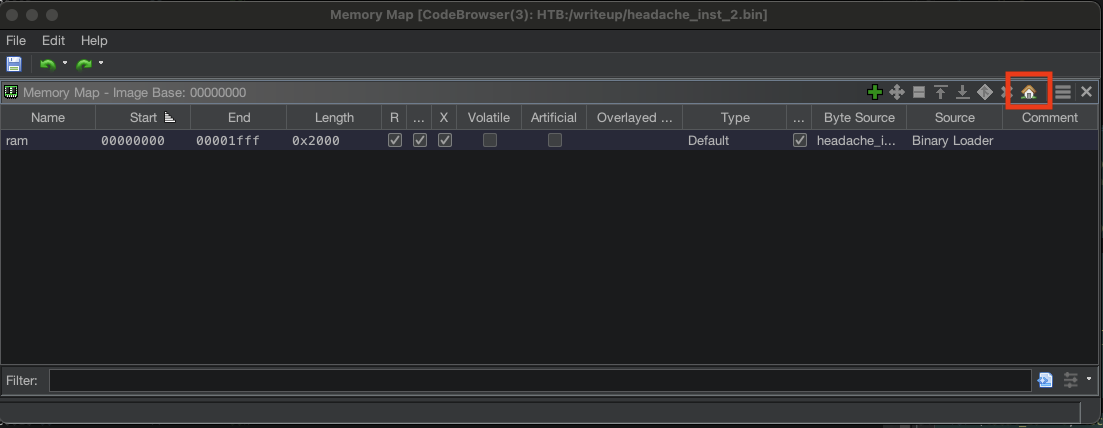
Task: Open the Undo history dropdown arrow
Action: pos(65,63)
